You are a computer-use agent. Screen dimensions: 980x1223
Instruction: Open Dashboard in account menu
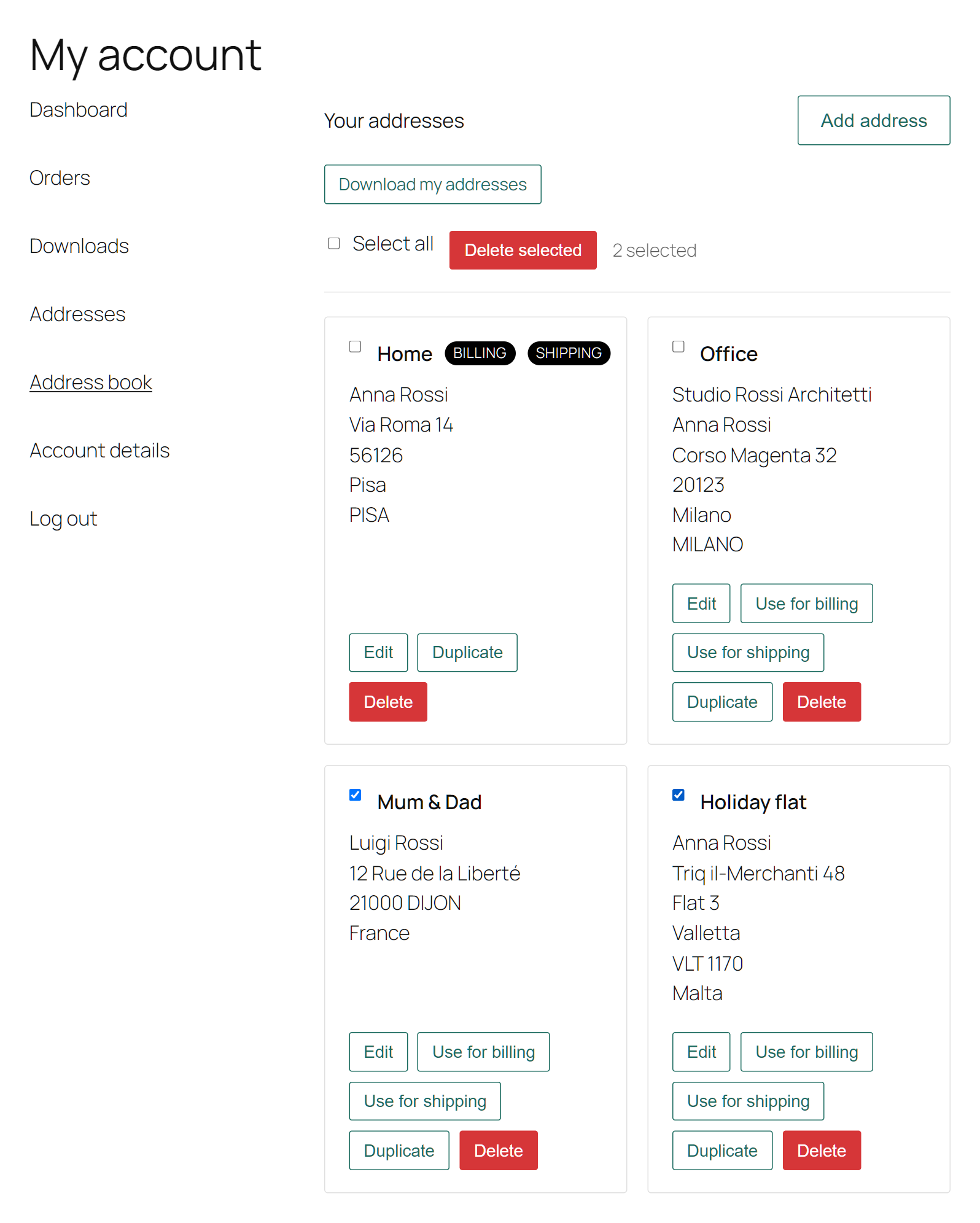[x=79, y=110]
